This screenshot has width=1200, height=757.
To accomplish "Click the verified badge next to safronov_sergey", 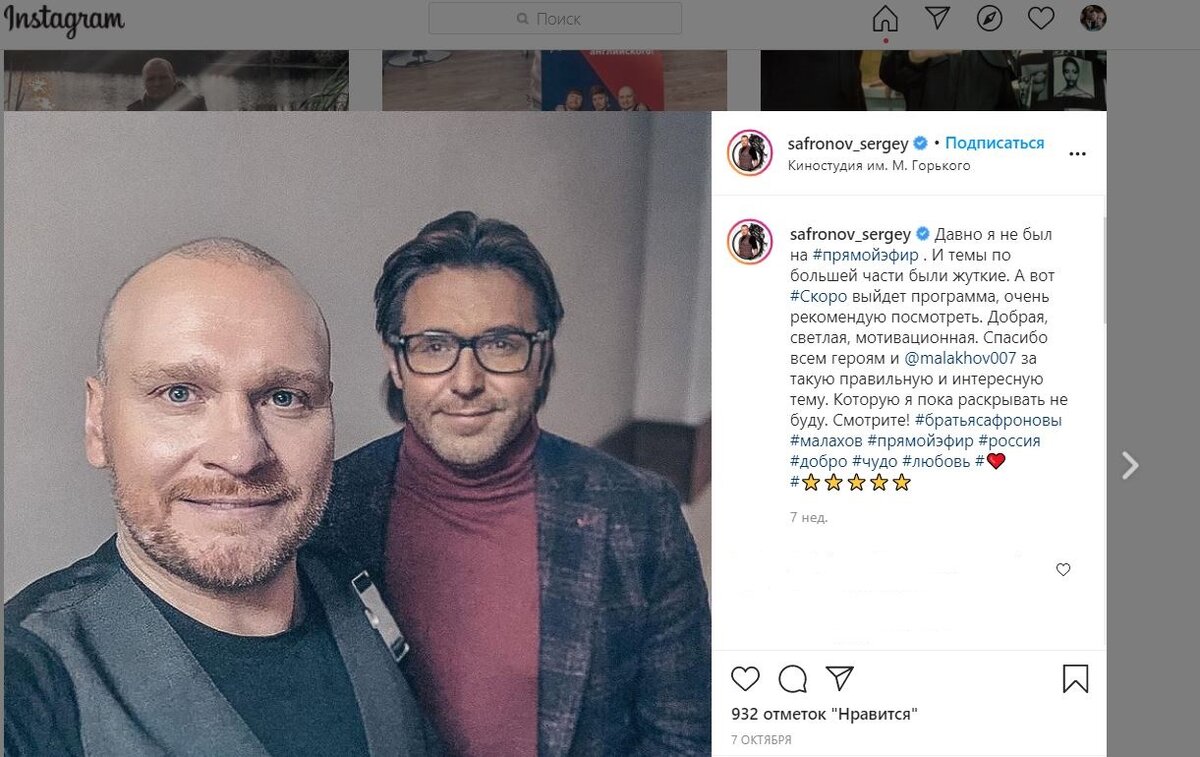I will [x=919, y=142].
